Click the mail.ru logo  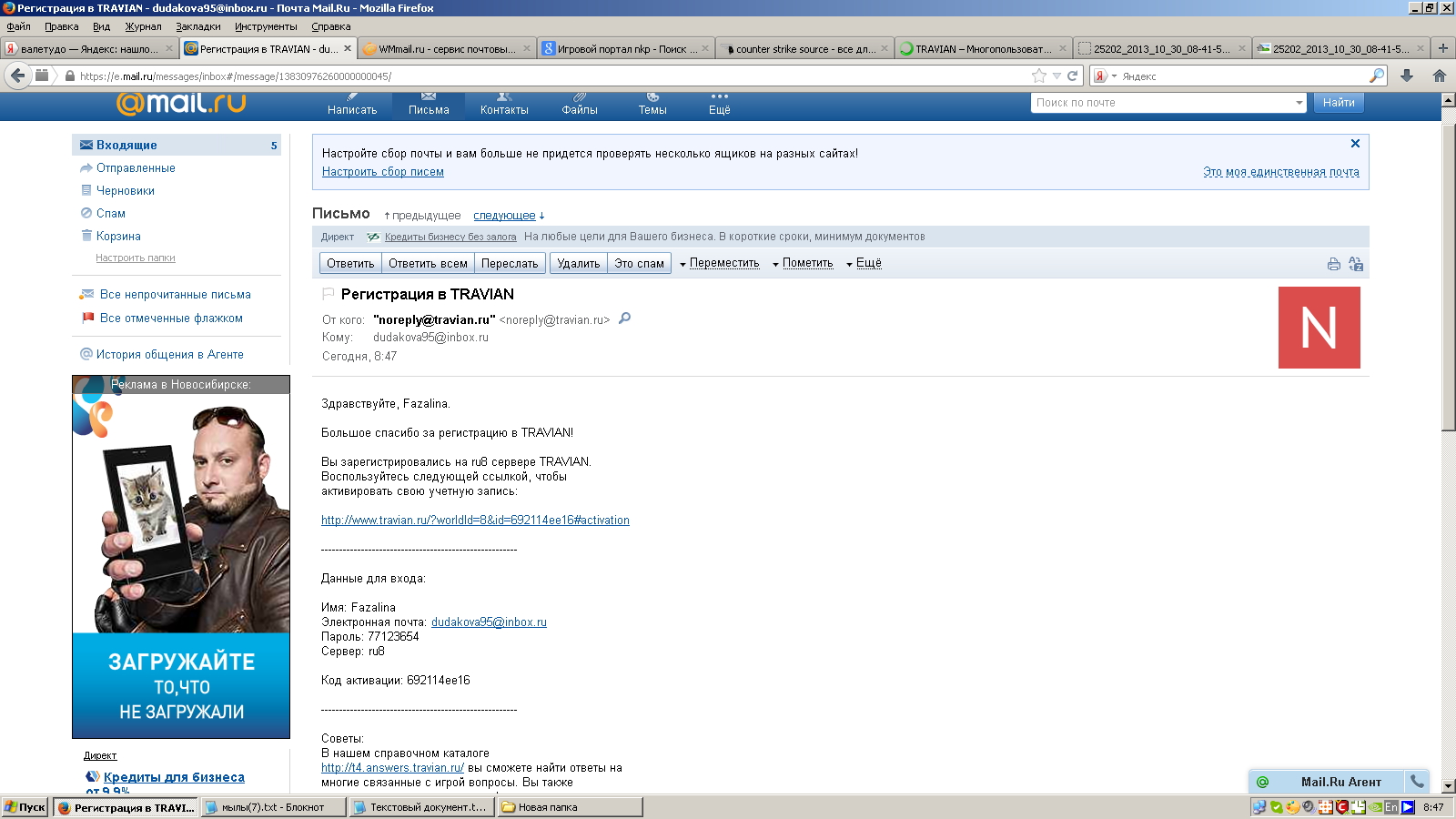tap(181, 103)
